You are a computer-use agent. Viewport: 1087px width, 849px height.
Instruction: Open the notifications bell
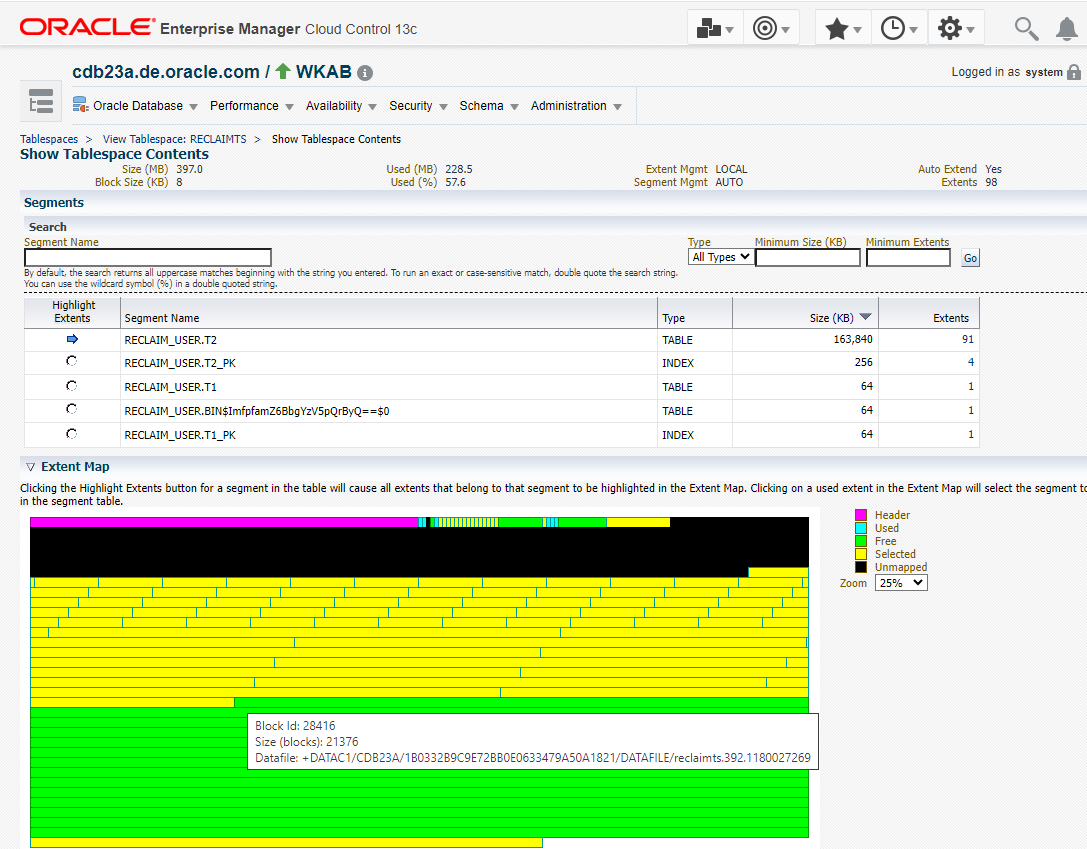click(1066, 28)
